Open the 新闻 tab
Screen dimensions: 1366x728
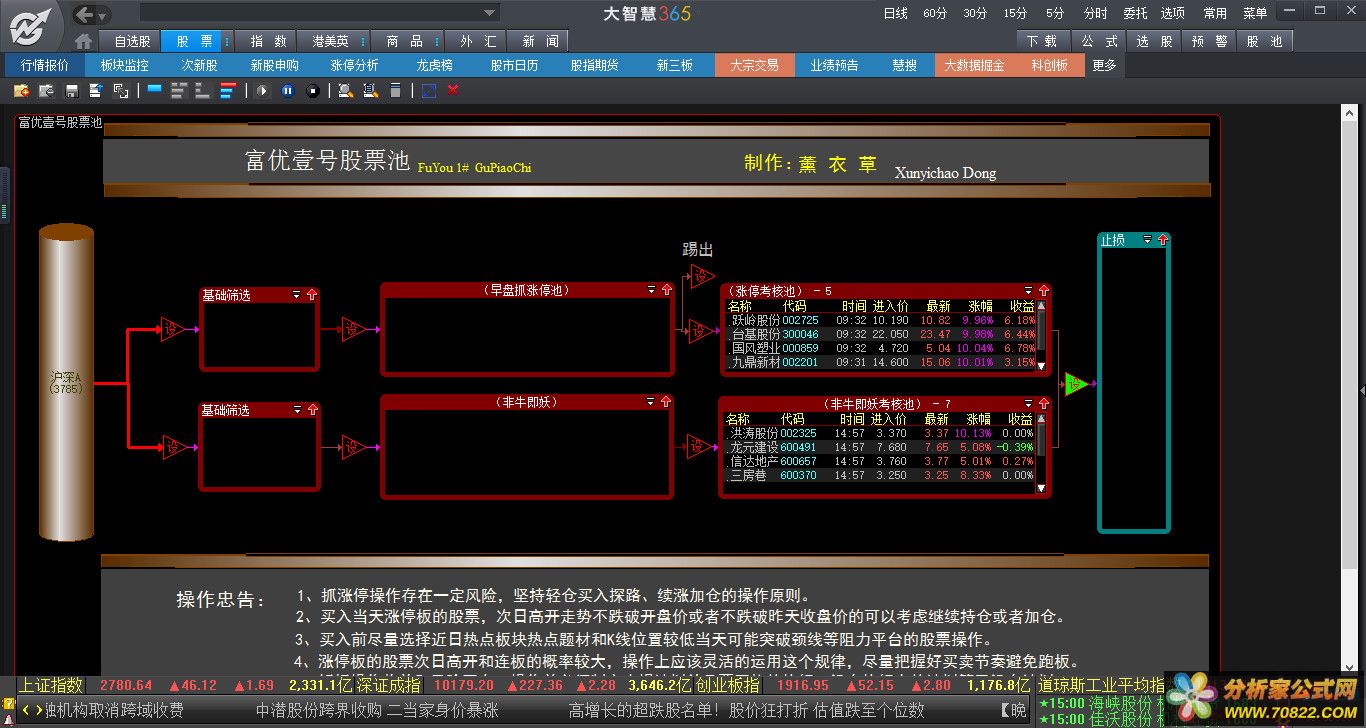coord(540,42)
